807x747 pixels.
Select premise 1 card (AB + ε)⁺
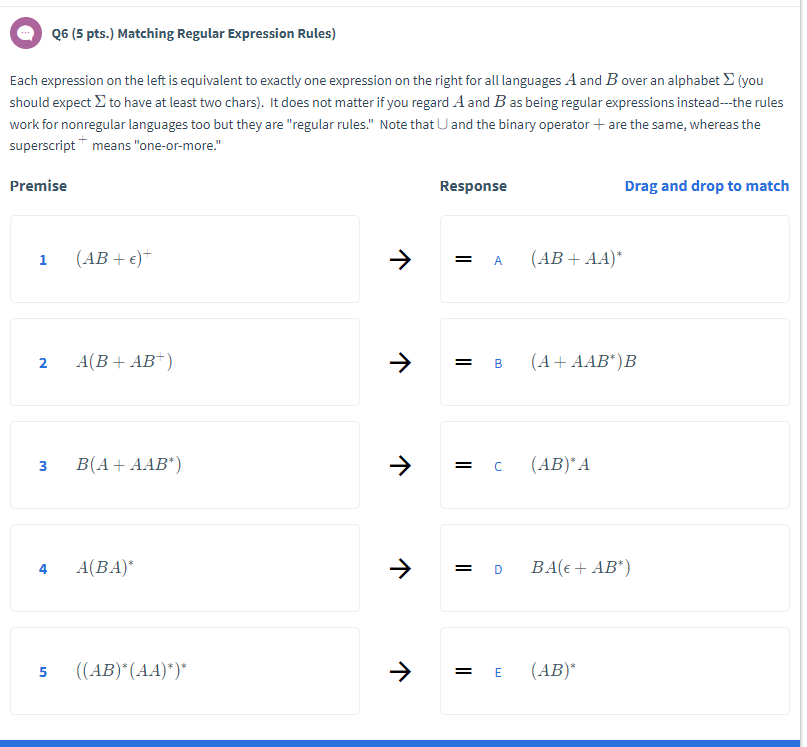pos(185,259)
